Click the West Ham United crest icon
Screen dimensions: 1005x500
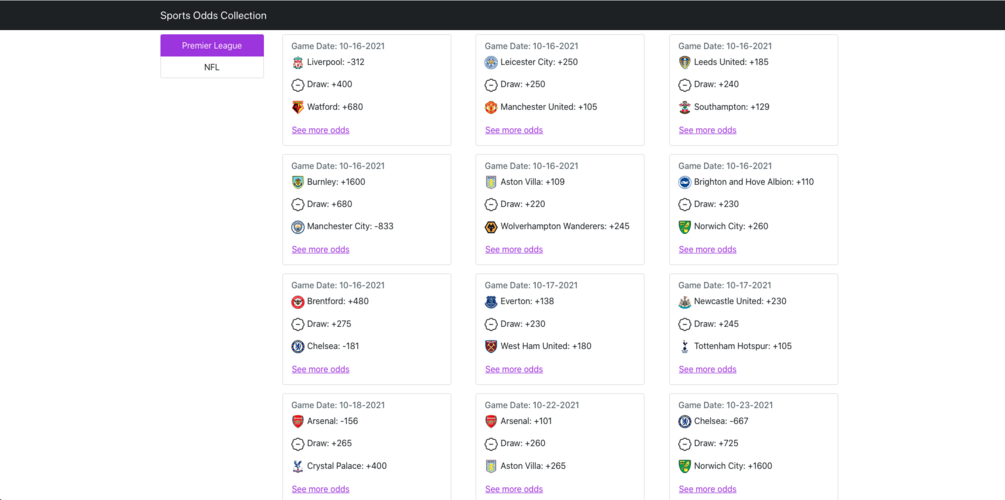pyautogui.click(x=491, y=346)
